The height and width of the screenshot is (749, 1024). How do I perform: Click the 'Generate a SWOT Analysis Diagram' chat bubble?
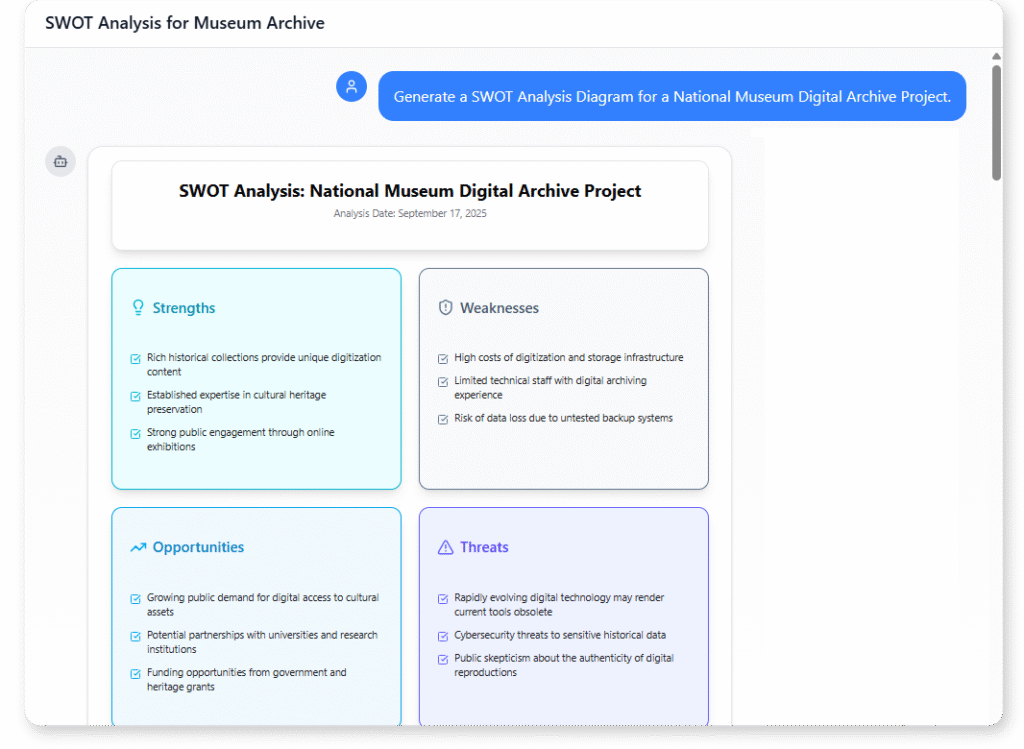tap(672, 96)
